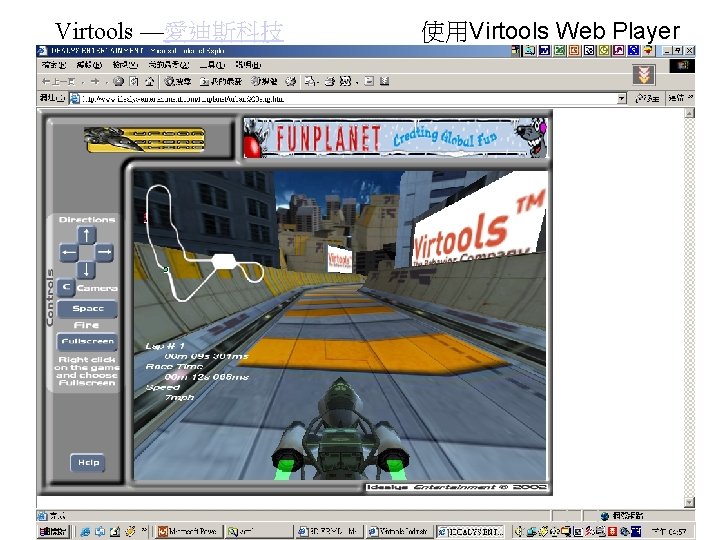Open the 愛迪斯科技 hyperlink in slide title

pos(223,31)
